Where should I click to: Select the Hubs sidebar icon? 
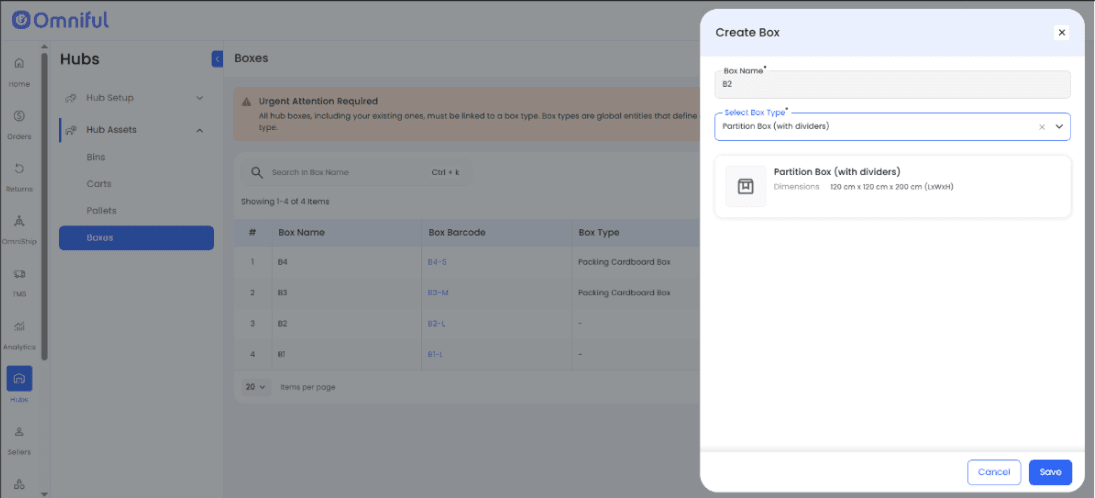[x=19, y=379]
